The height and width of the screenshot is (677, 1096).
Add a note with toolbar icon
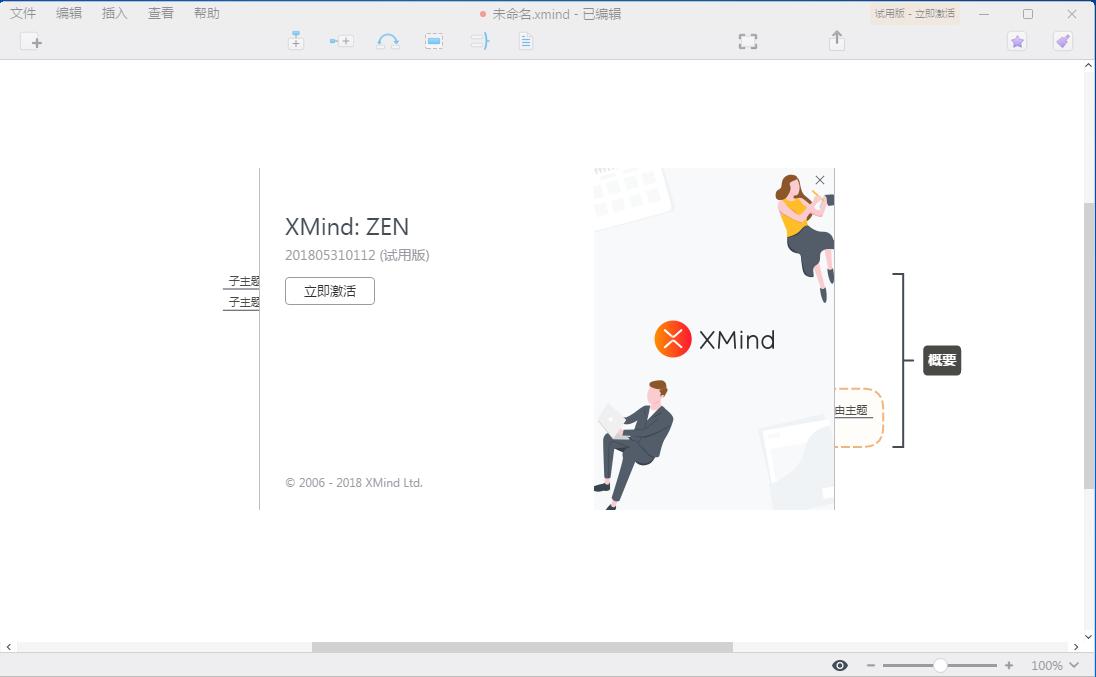[526, 41]
